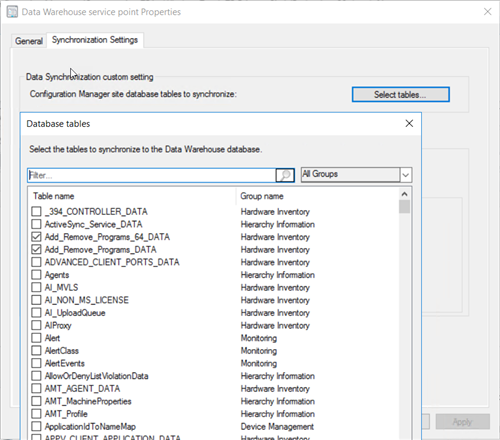Sort by the Table name column header
Image resolution: width=500 pixels, height=440 pixels.
coord(53,196)
